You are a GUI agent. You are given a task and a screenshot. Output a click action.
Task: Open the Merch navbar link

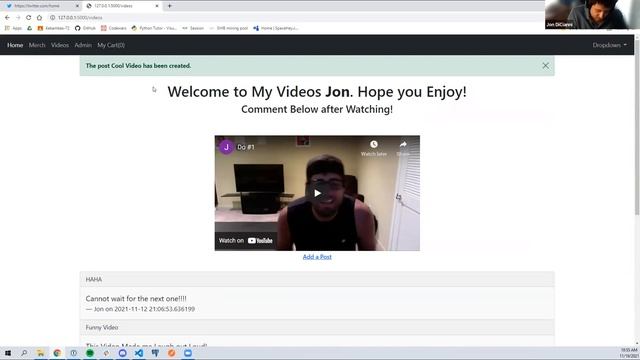coord(37,45)
